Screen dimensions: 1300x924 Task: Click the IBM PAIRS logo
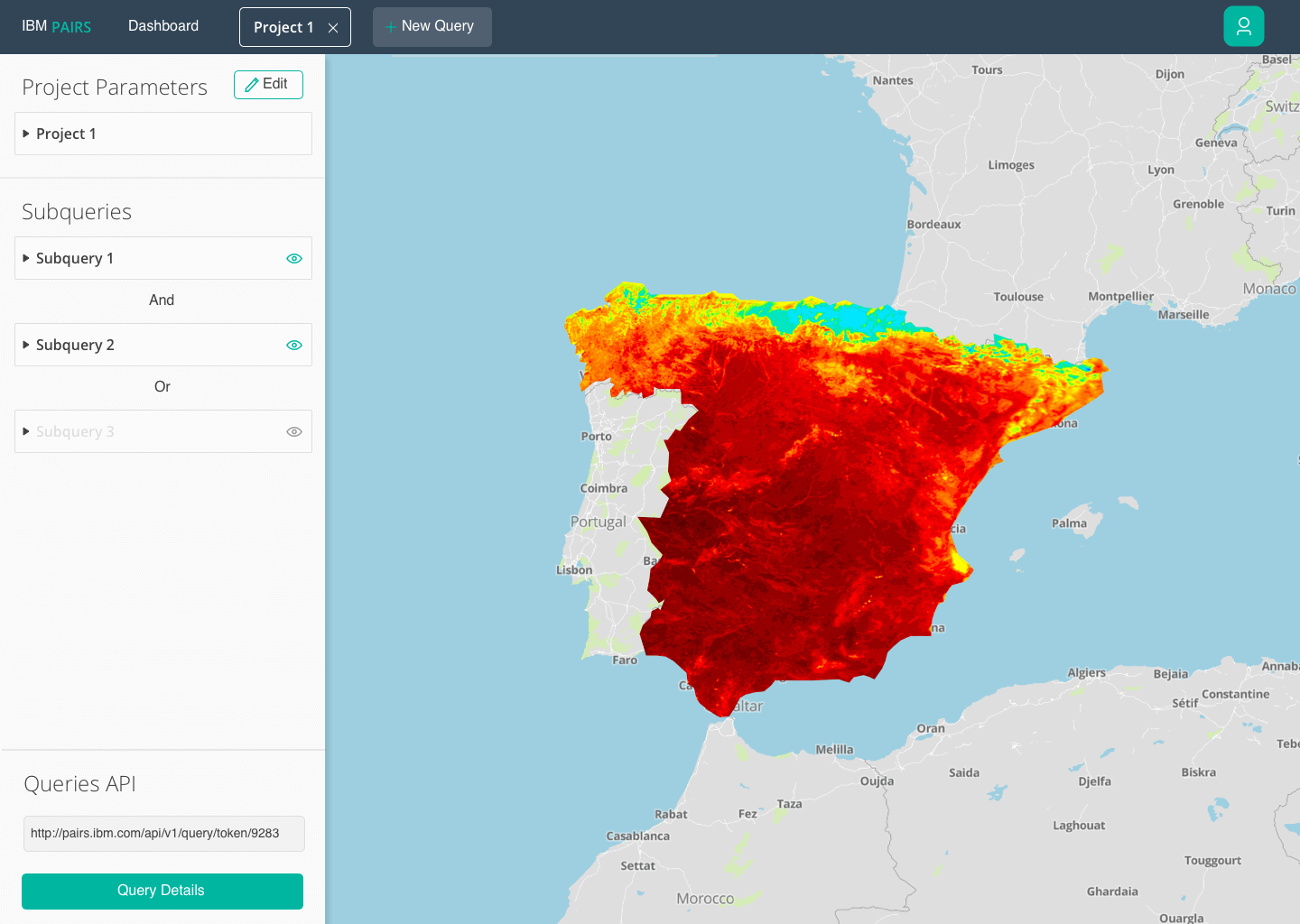[x=56, y=26]
